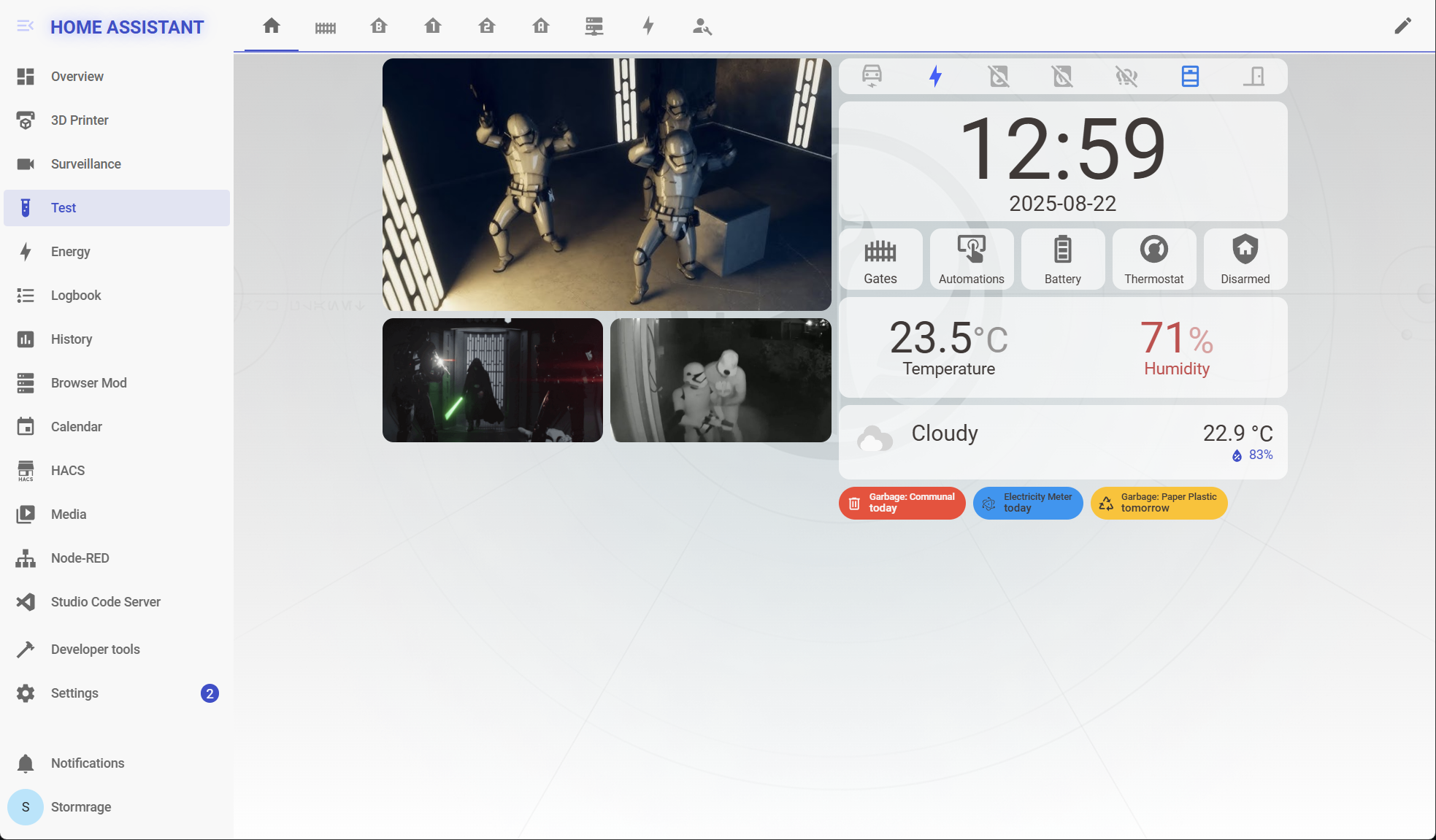Open the Logbook panel
The width and height of the screenshot is (1436, 840).
point(117,296)
